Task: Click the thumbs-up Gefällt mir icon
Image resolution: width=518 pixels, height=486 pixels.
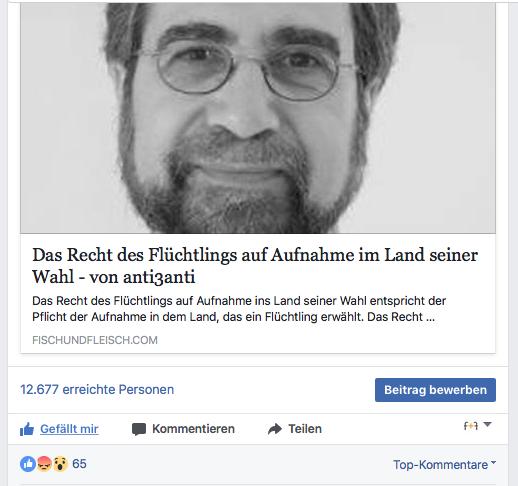Action: [x=27, y=429]
